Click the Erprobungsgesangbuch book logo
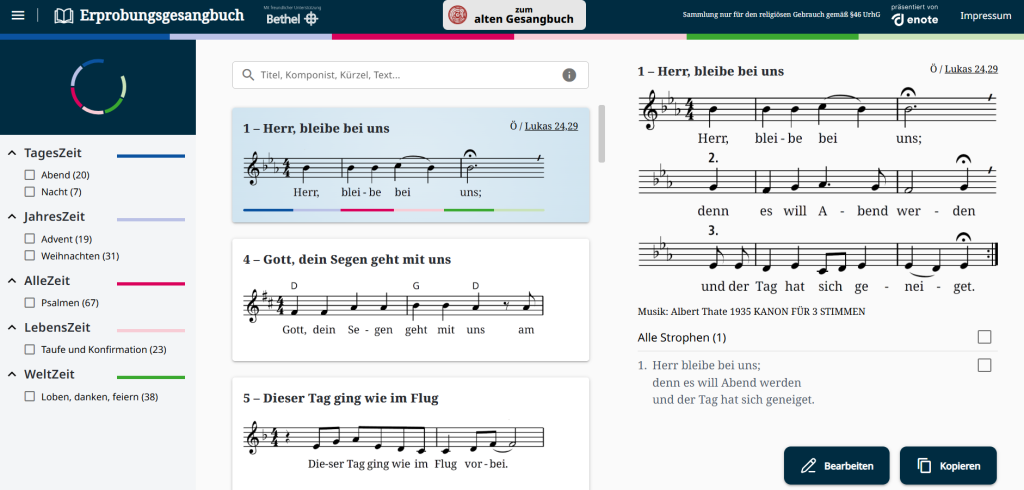The width and height of the screenshot is (1024, 490). (x=64, y=16)
